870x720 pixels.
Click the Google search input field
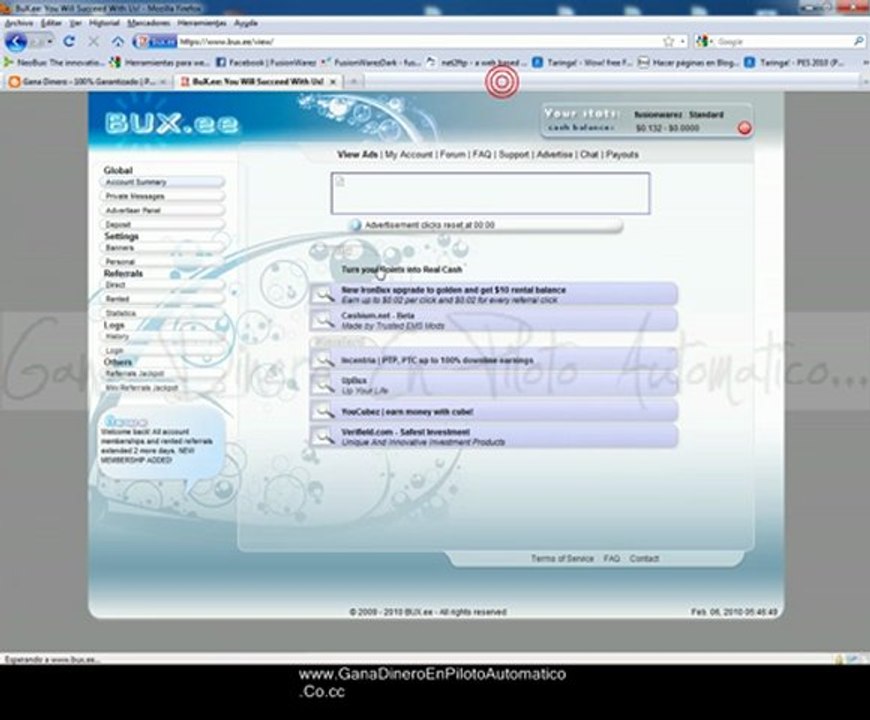(x=783, y=42)
